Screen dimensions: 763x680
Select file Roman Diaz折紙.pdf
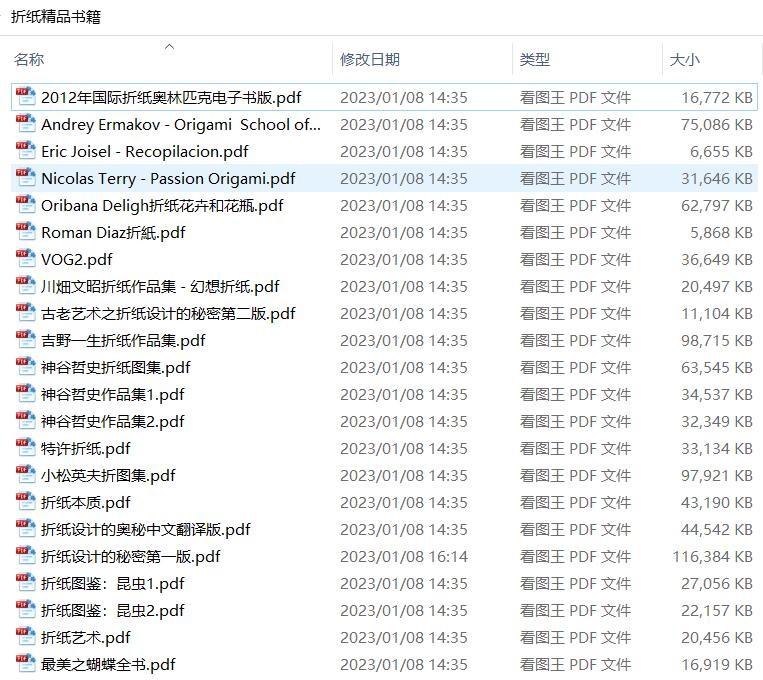tap(113, 233)
